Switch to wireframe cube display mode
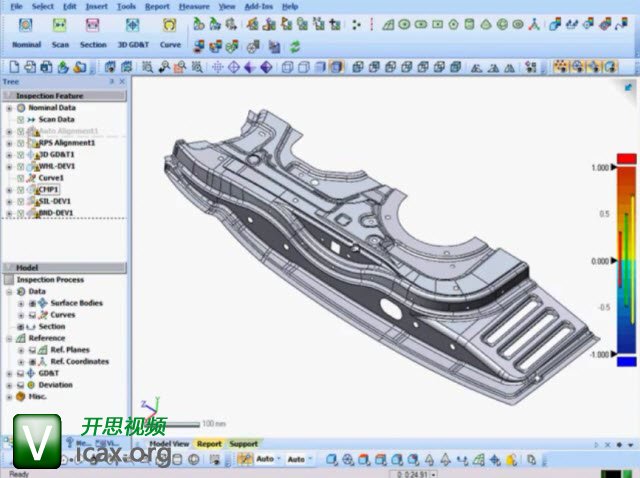 tap(287, 67)
